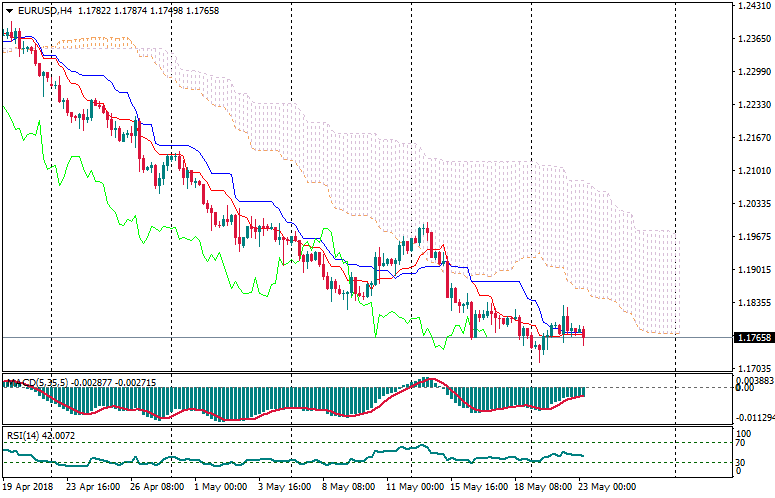Click the 19 Apr 2018 date label
The height and width of the screenshot is (498, 775).
[28, 488]
